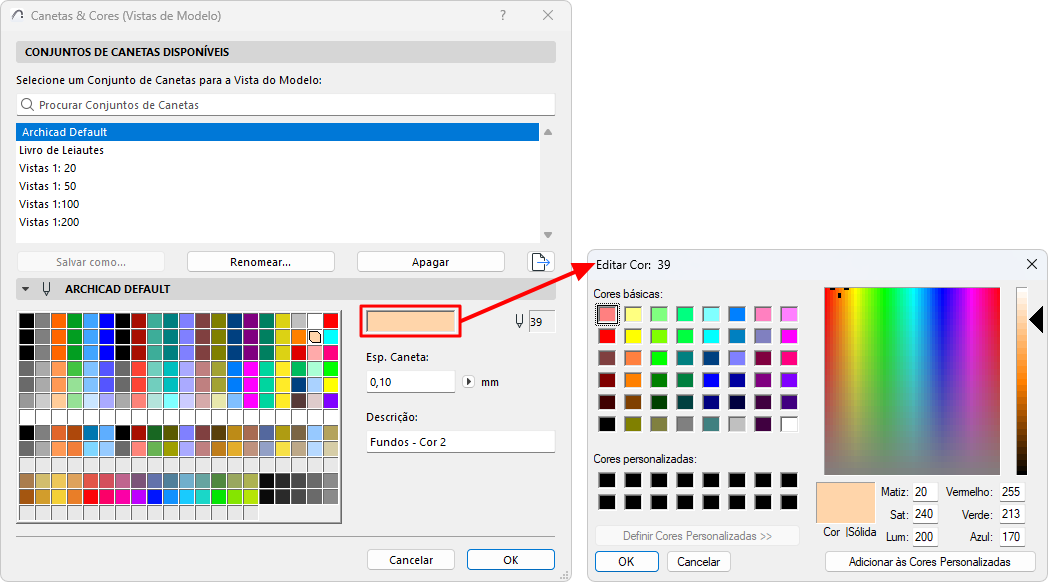The image size is (1048, 582).
Task: Open help via the question mark icon
Action: click(502, 16)
